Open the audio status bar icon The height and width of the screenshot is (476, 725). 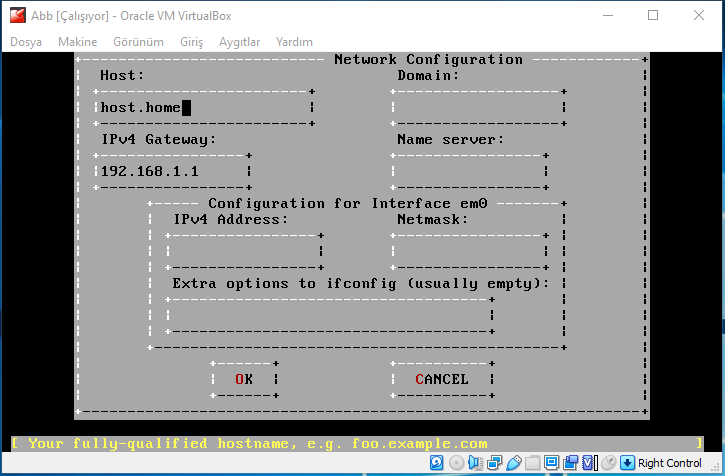tap(475, 463)
